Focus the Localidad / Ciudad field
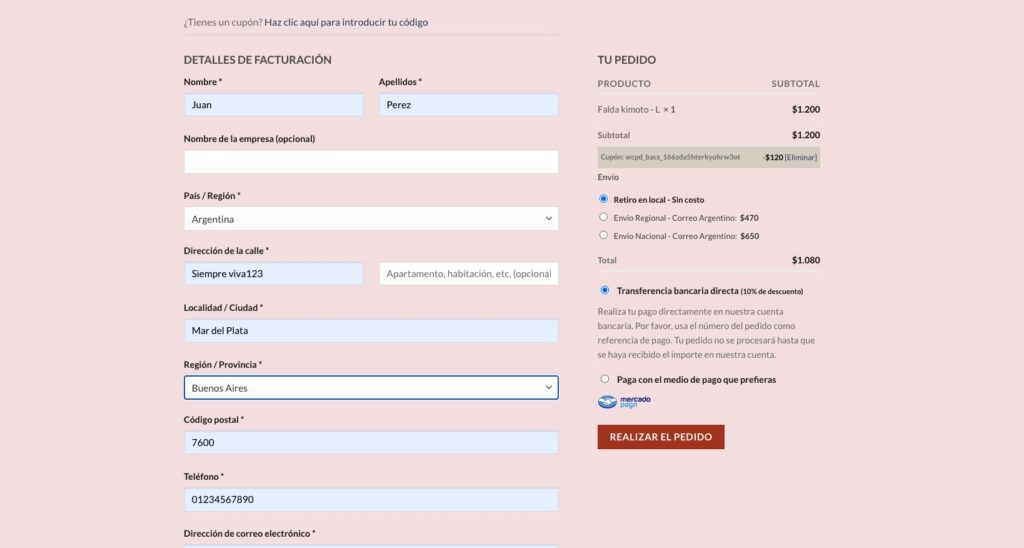1024x548 pixels. click(371, 331)
